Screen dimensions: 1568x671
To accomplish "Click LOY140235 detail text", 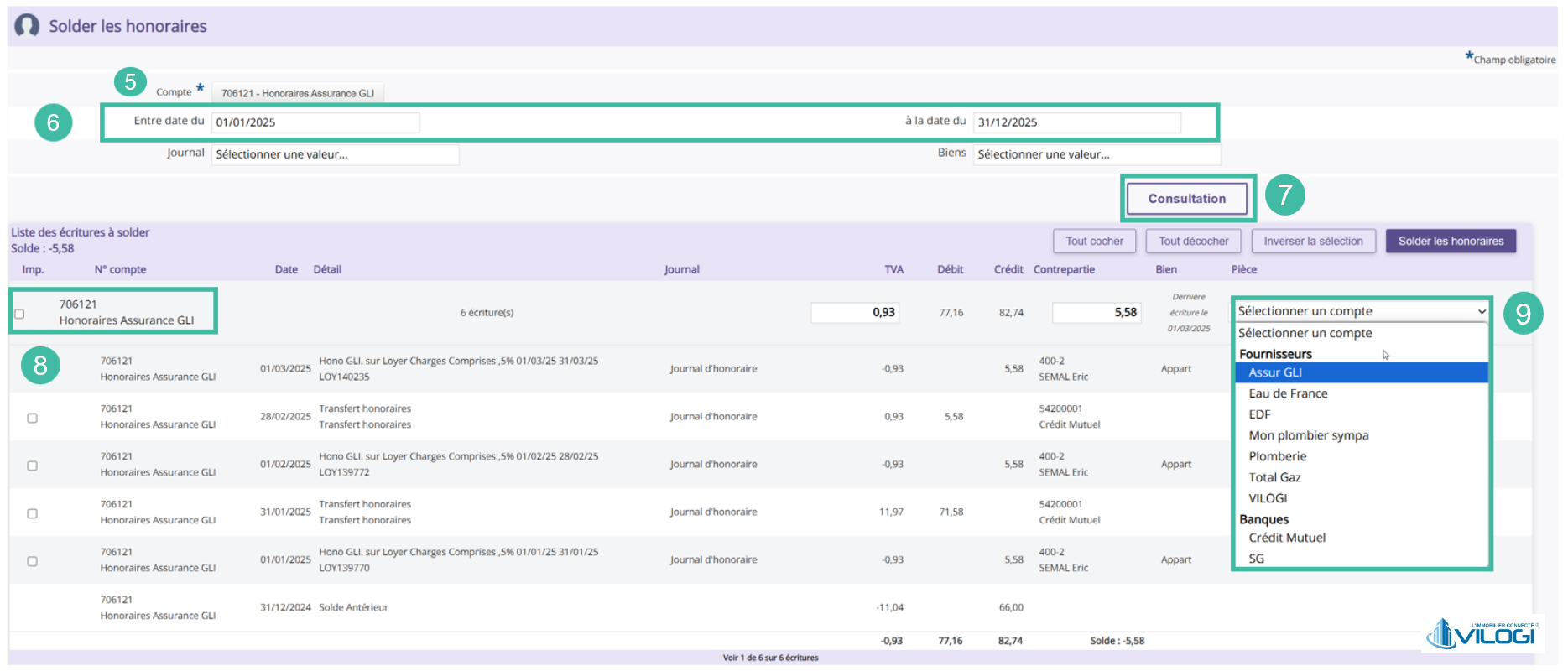I will 344,377.
